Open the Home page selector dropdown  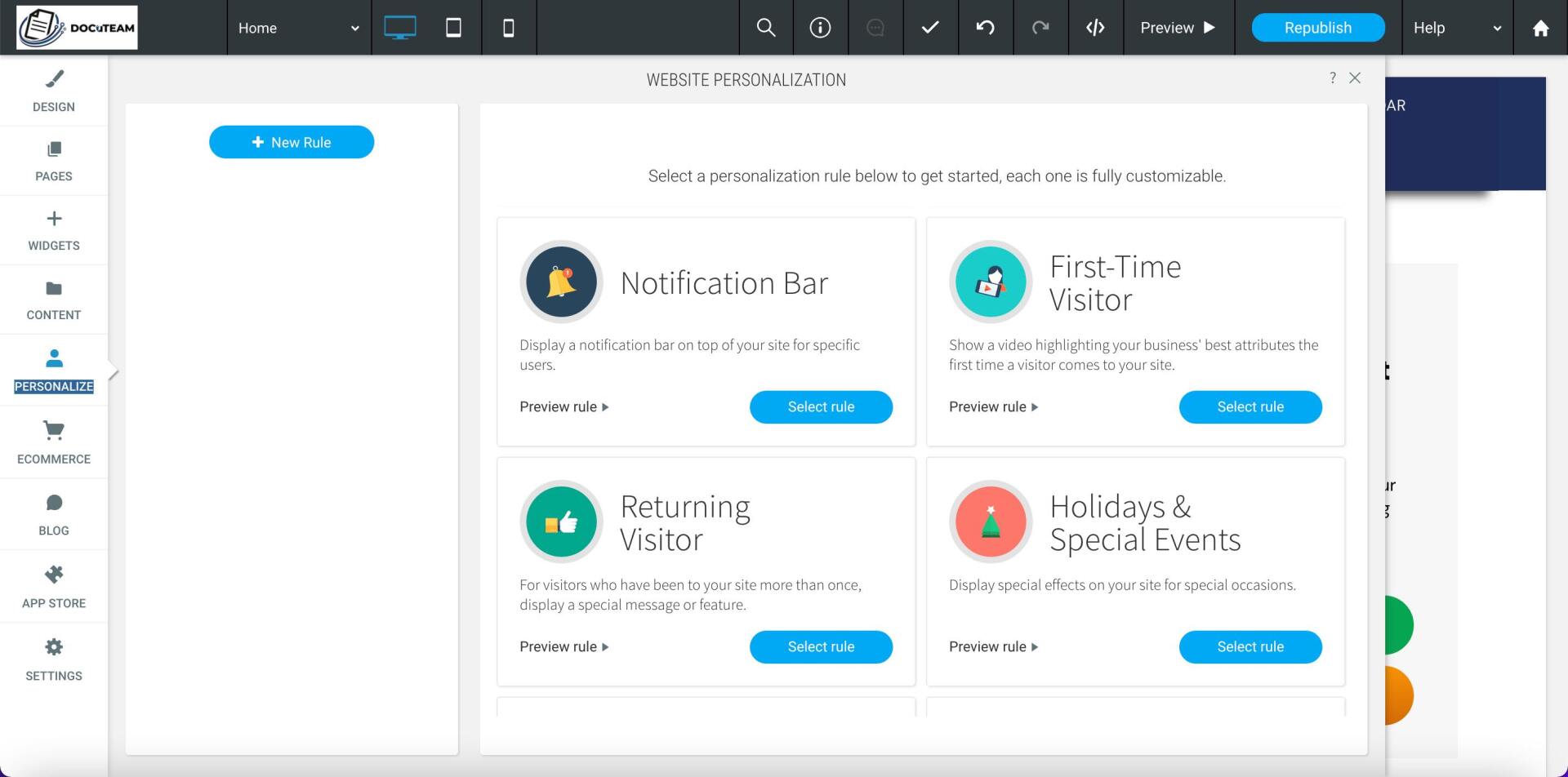coord(298,27)
